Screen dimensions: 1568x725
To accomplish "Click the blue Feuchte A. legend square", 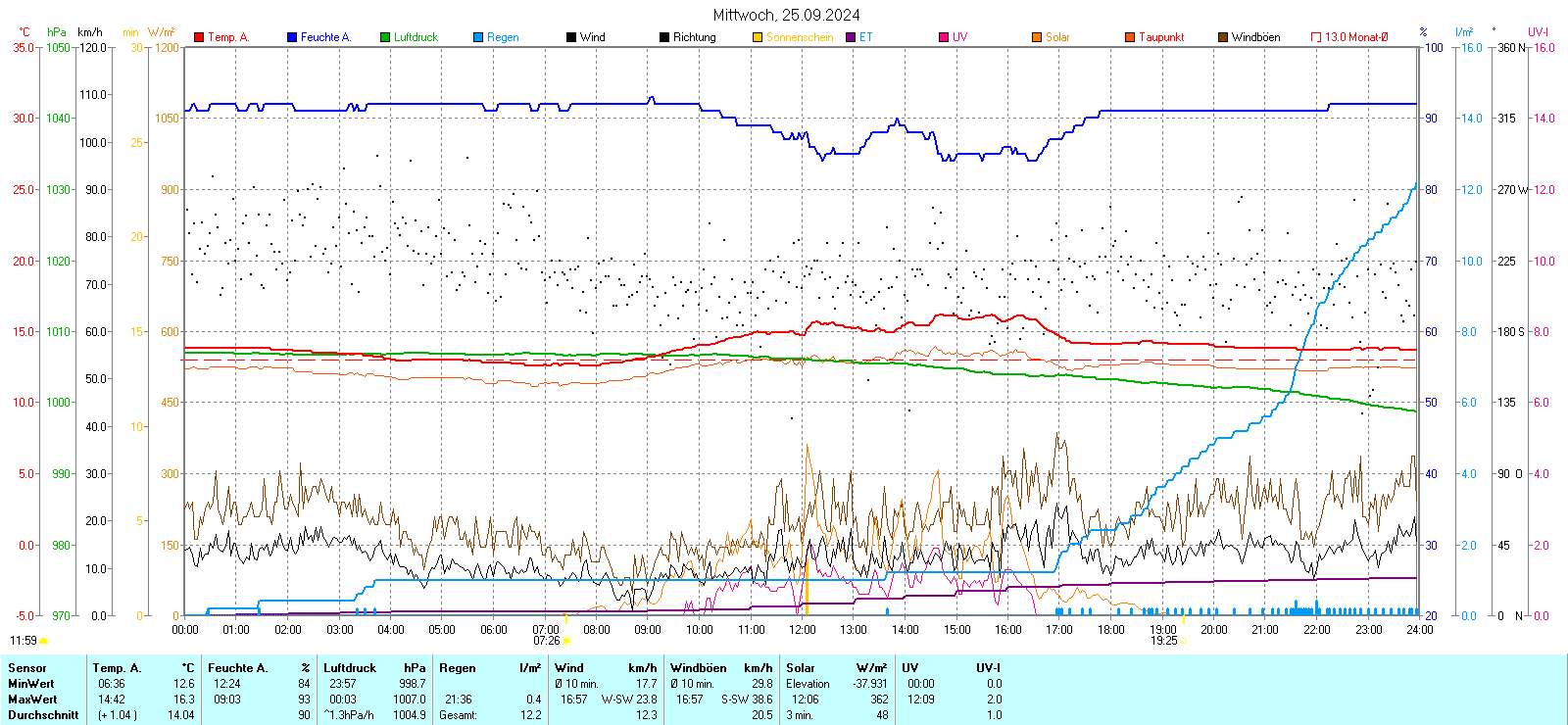I will (x=292, y=37).
